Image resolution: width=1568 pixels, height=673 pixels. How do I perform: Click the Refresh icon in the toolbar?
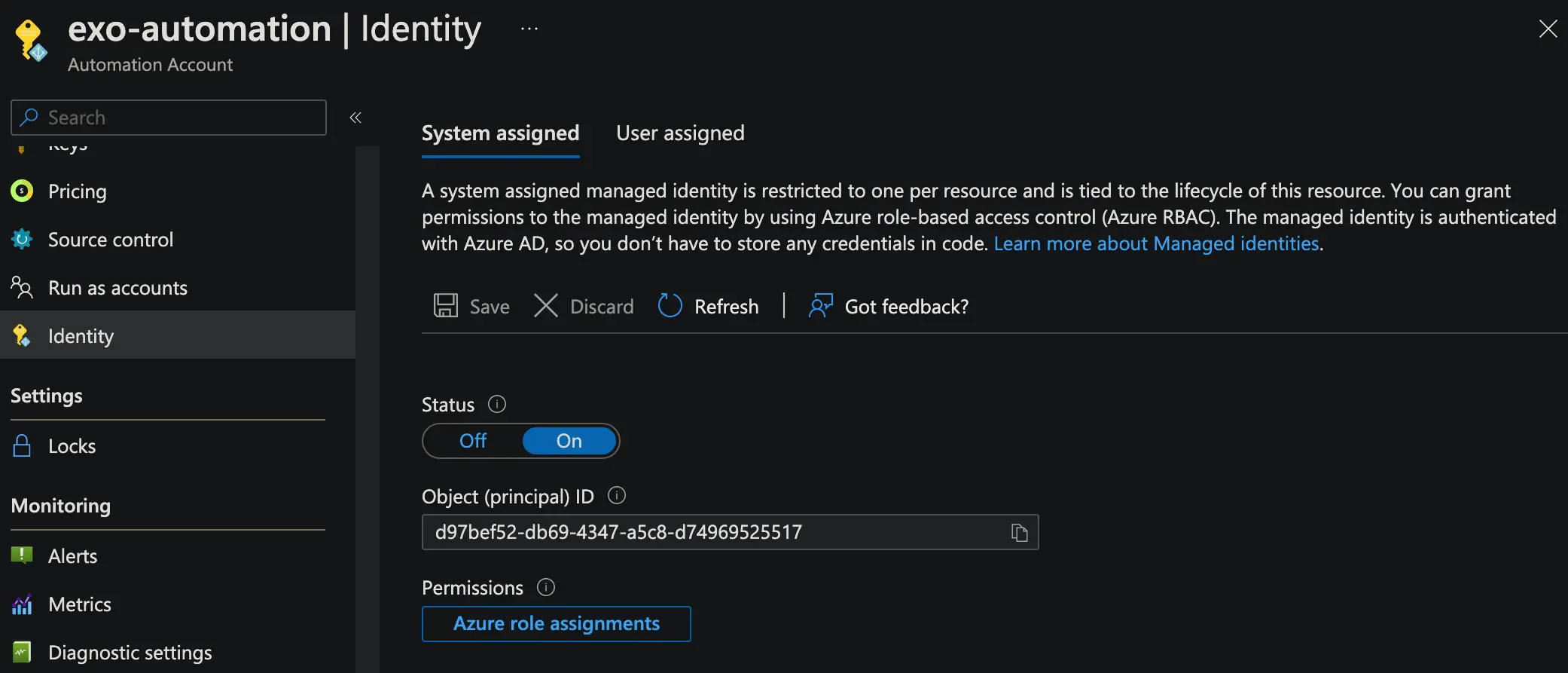670,306
